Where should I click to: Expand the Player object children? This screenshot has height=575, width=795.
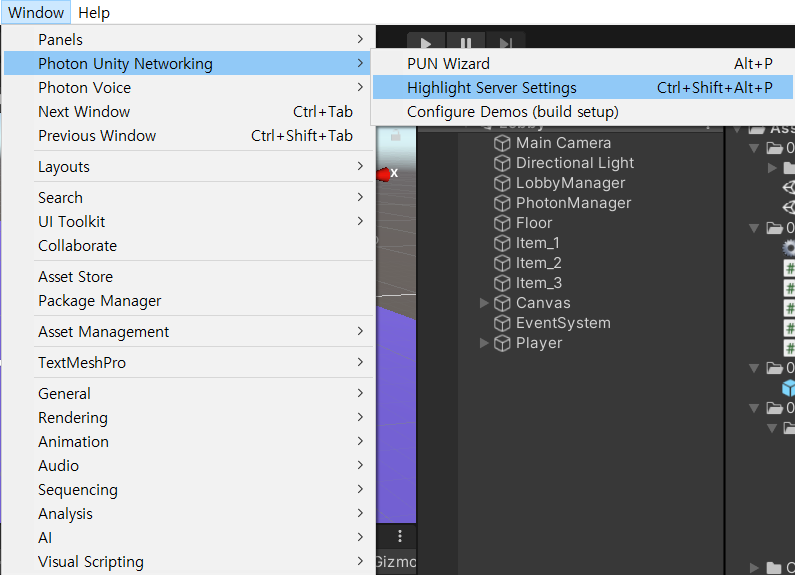click(484, 343)
